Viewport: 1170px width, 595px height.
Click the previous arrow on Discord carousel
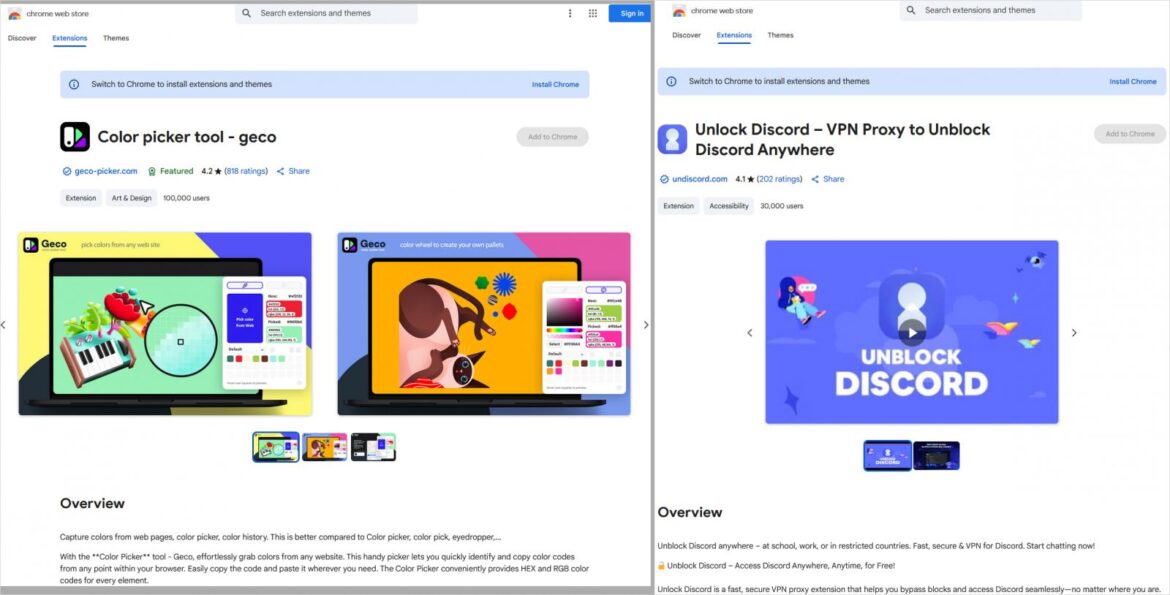click(x=750, y=332)
